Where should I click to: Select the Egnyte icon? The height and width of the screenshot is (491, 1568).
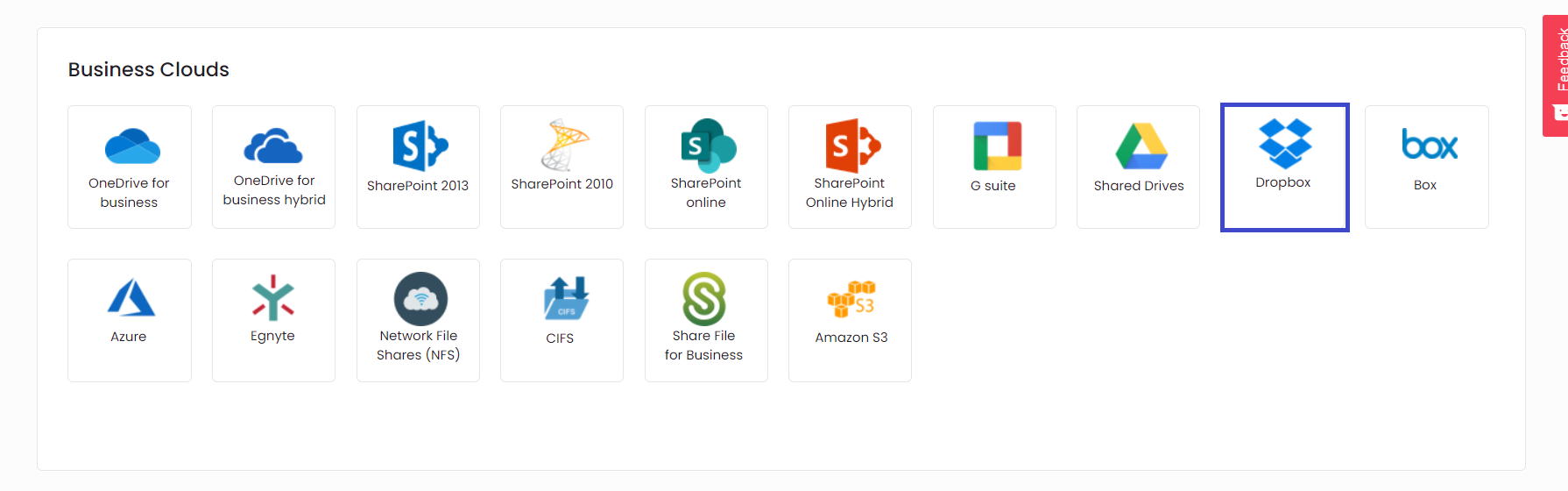pyautogui.click(x=273, y=297)
